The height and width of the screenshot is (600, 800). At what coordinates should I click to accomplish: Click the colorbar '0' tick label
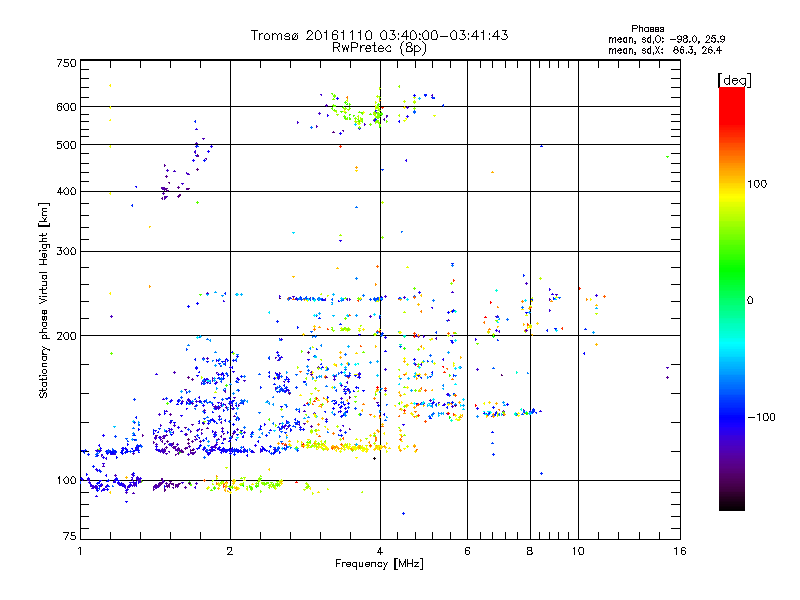click(750, 301)
